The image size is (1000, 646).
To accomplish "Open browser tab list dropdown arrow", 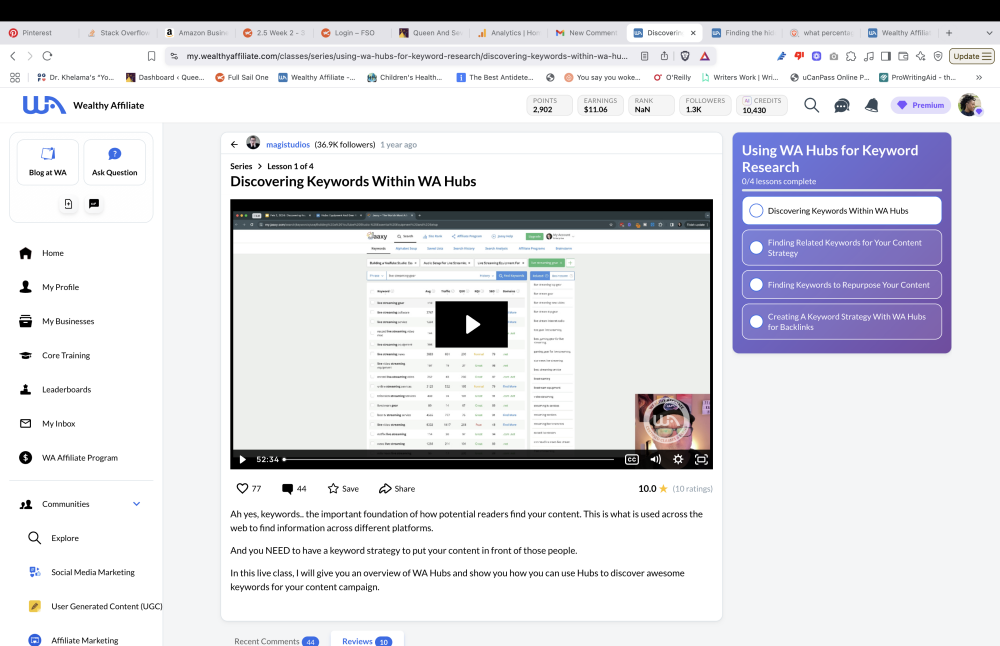I will coord(989,33).
